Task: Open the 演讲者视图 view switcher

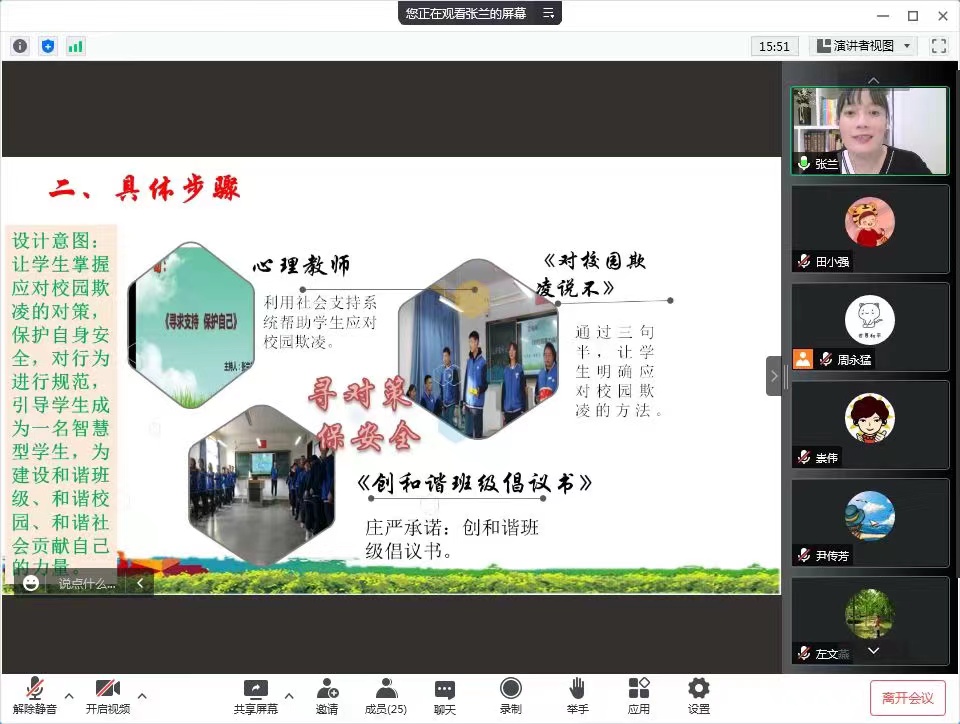Action: [x=862, y=45]
